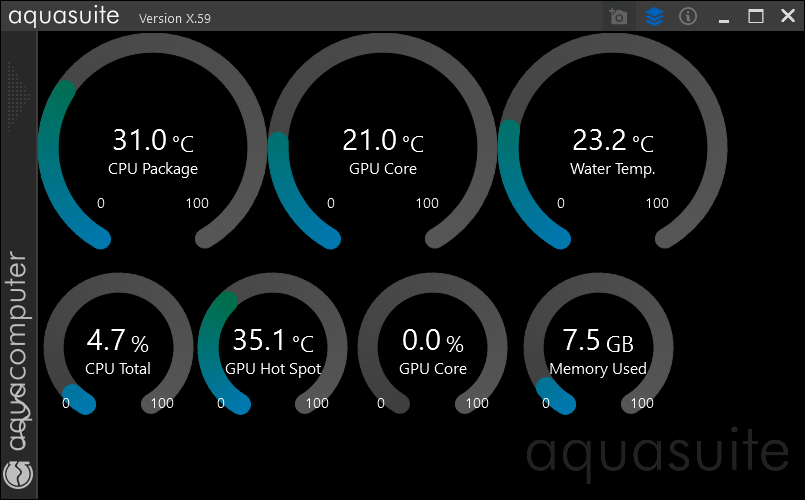The image size is (805, 500).
Task: Open the info icon in title bar
Action: 687,17
